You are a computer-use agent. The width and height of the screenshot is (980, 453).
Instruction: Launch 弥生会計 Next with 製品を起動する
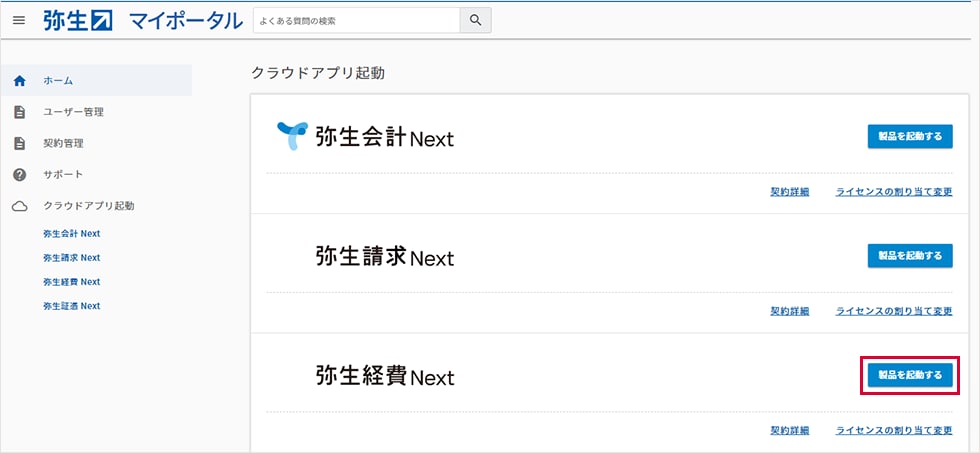909,137
